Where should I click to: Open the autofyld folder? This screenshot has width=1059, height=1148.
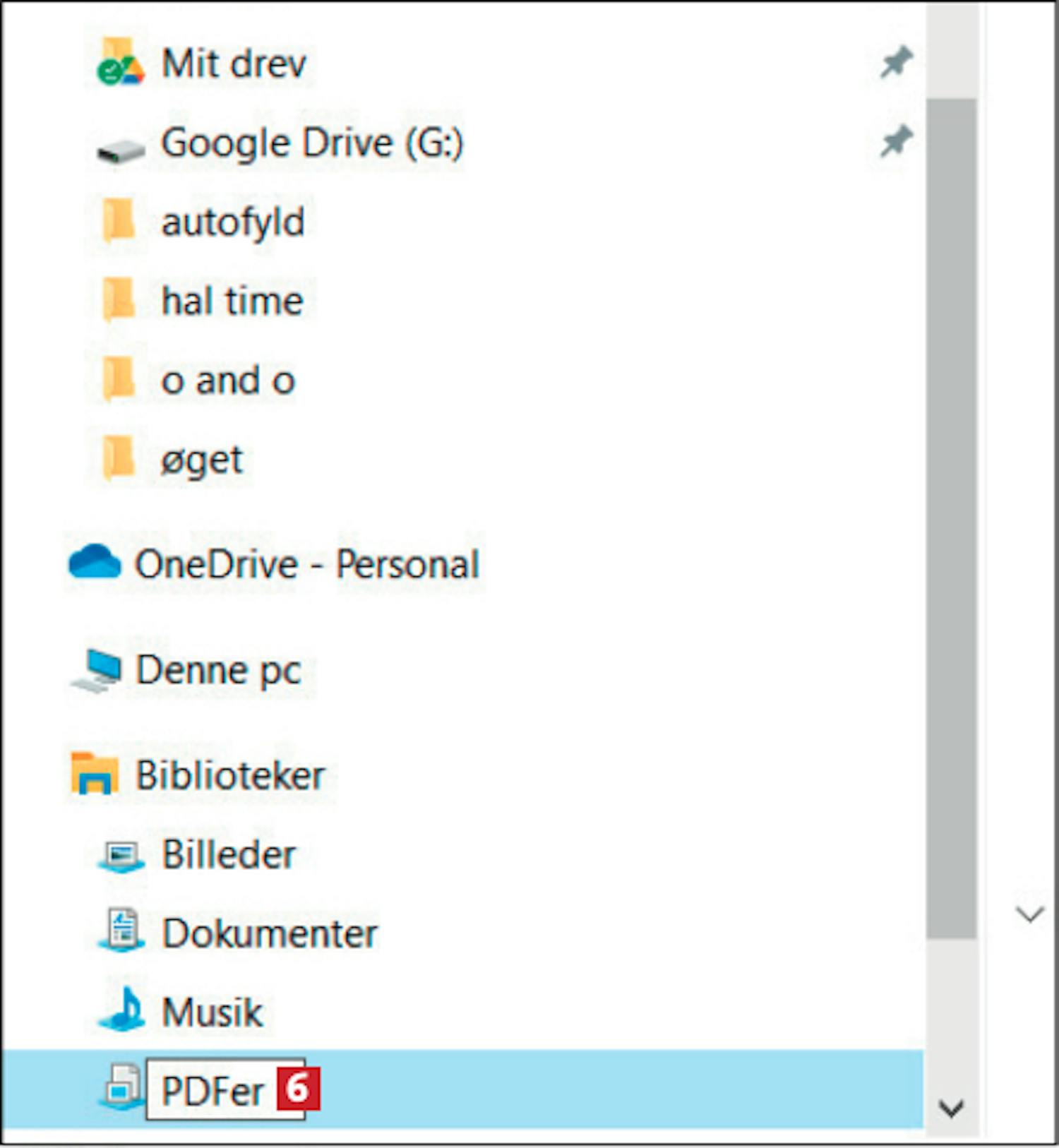tap(232, 222)
